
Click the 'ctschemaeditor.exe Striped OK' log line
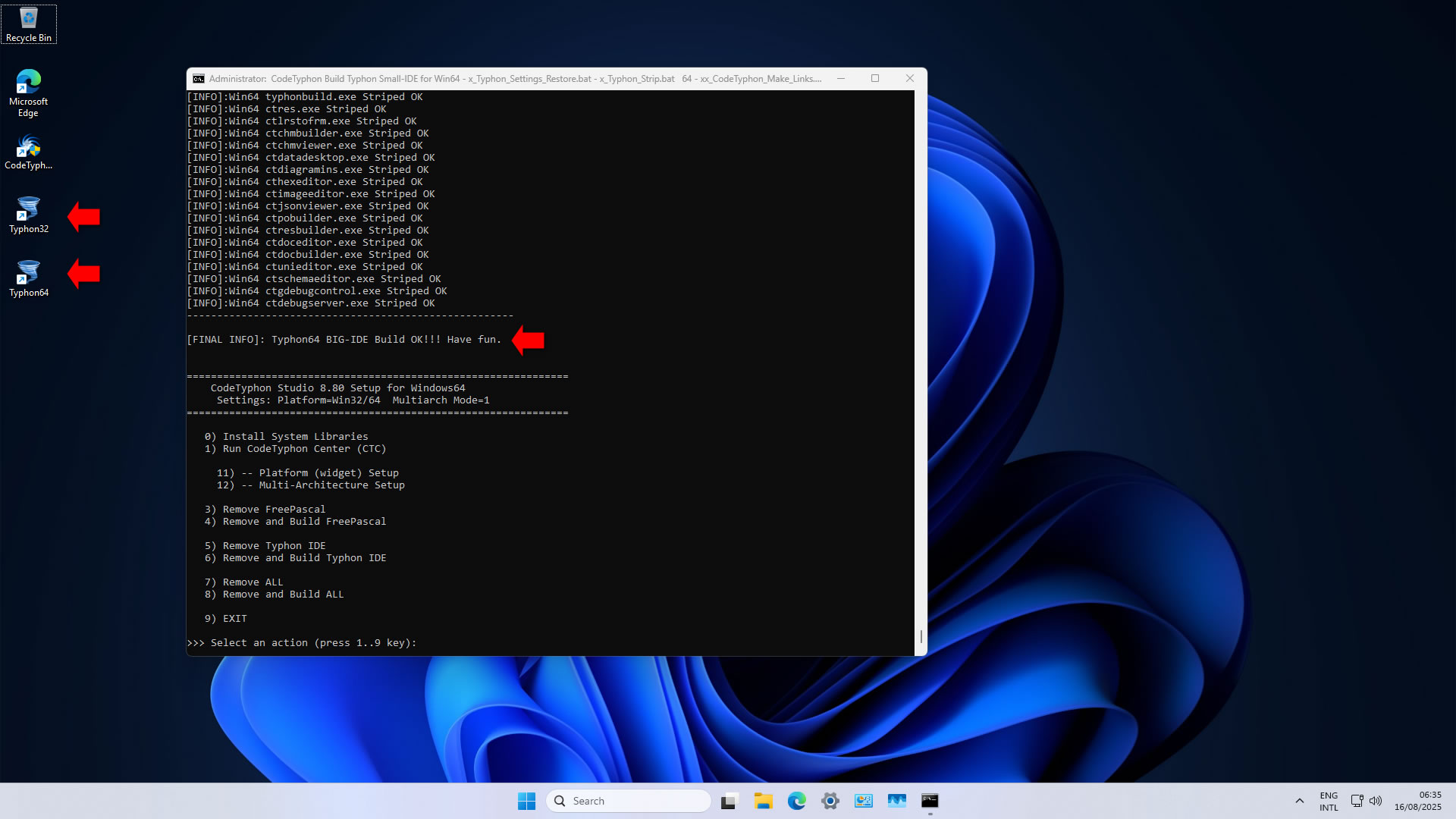click(x=314, y=279)
